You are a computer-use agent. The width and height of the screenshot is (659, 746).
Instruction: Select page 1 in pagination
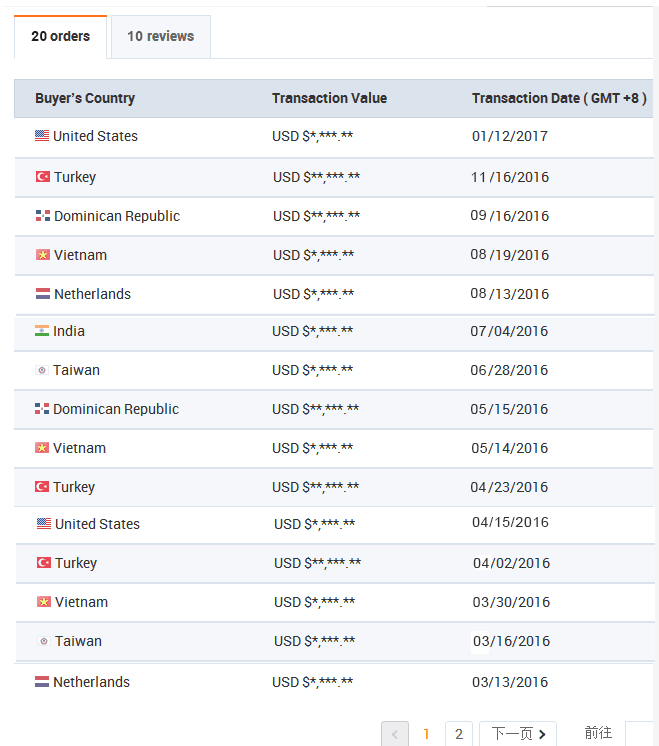click(x=426, y=735)
